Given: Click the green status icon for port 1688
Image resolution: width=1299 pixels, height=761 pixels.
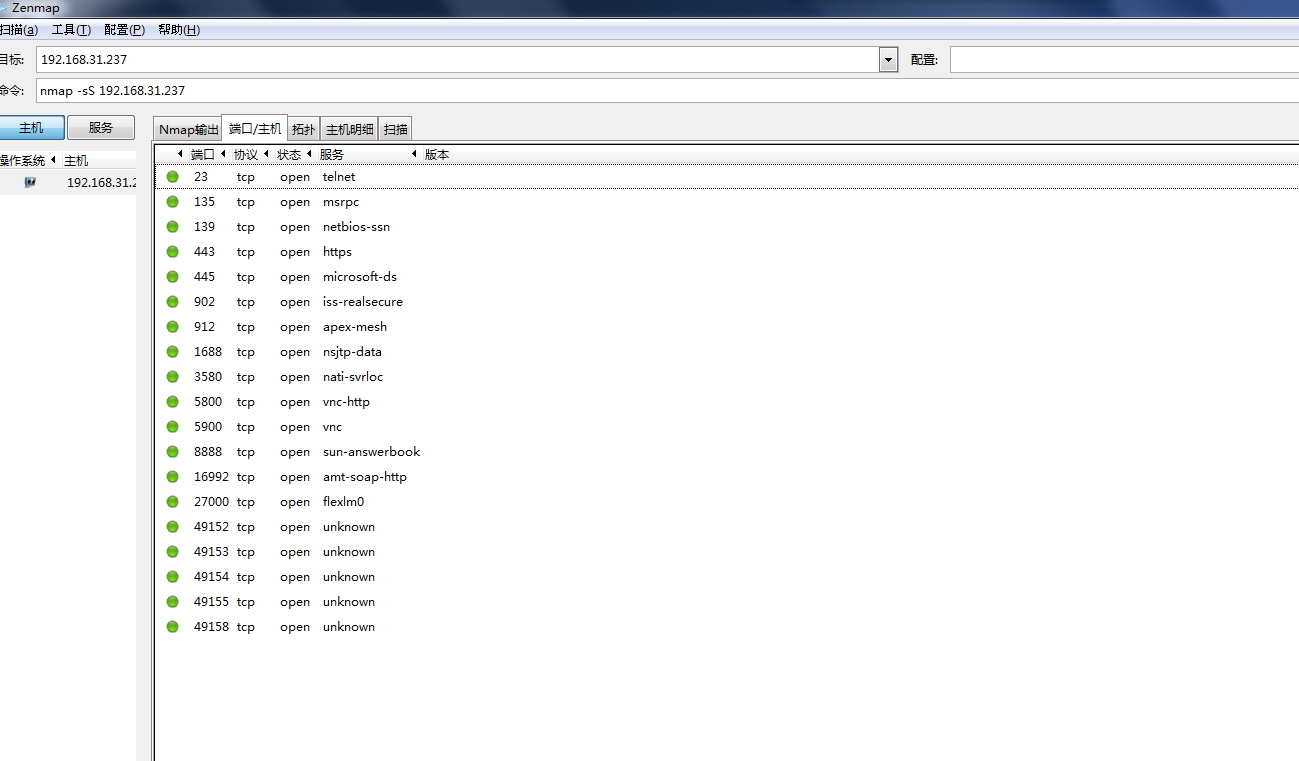Looking at the screenshot, I should [x=173, y=352].
